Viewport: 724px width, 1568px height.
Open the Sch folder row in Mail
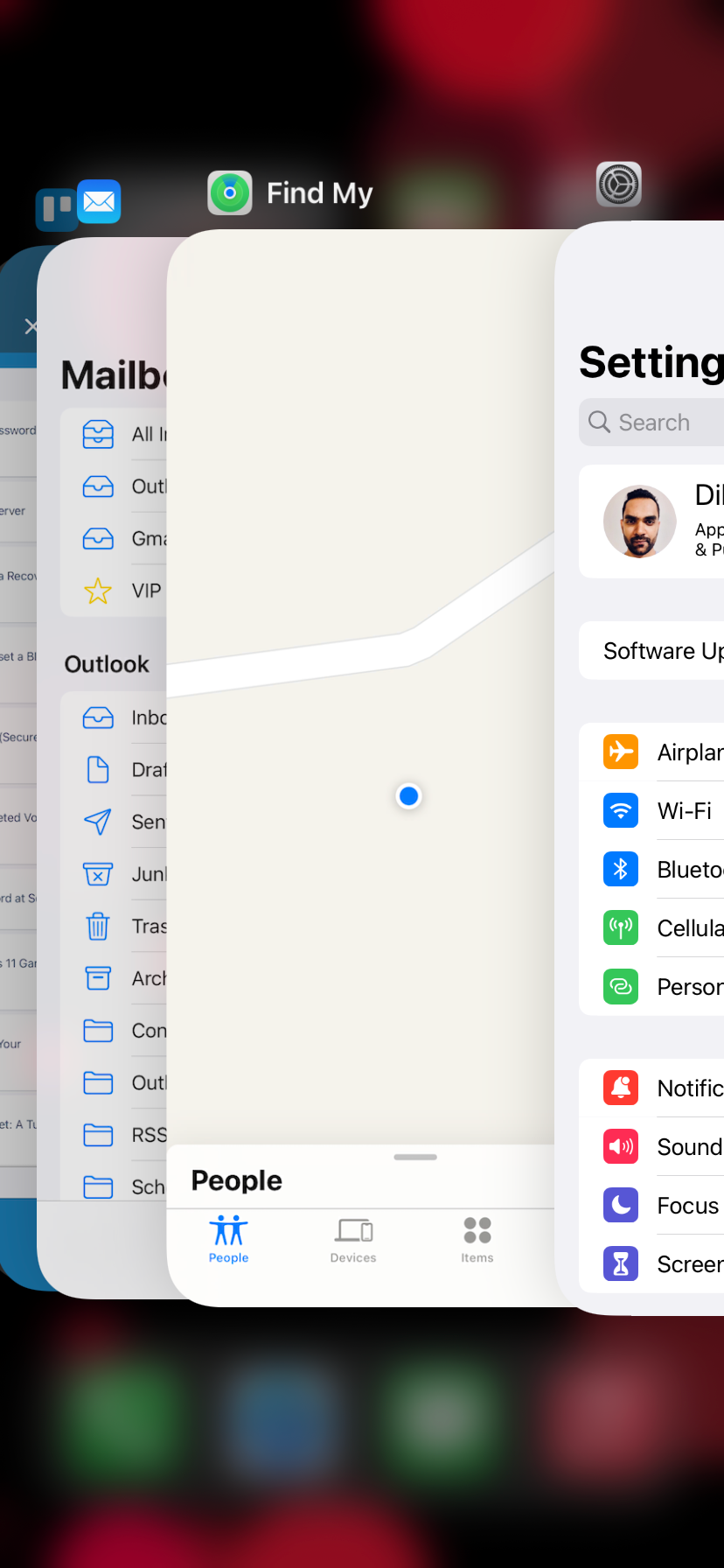[114, 1186]
